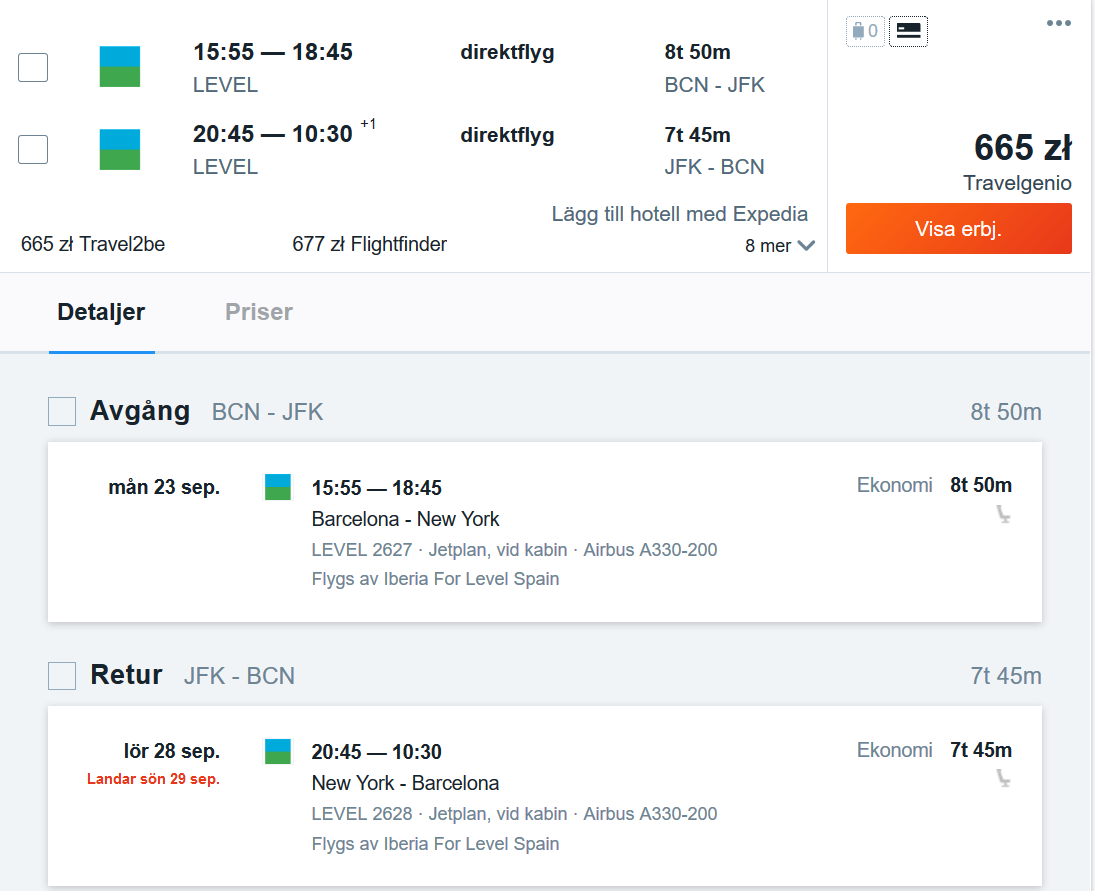Click LEVEL airline logo for 20:45 flight

[120, 149]
